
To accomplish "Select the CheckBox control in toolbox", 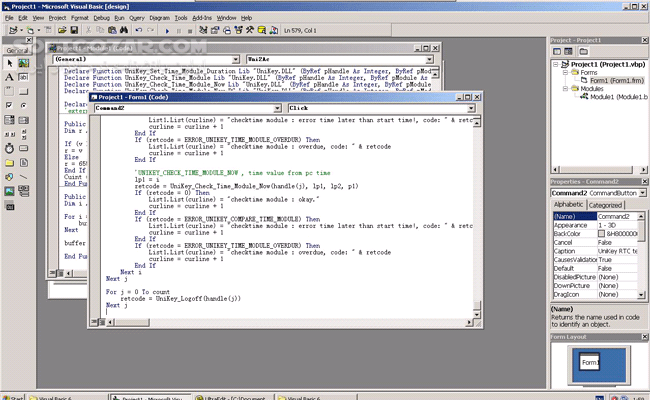I will (8, 104).
